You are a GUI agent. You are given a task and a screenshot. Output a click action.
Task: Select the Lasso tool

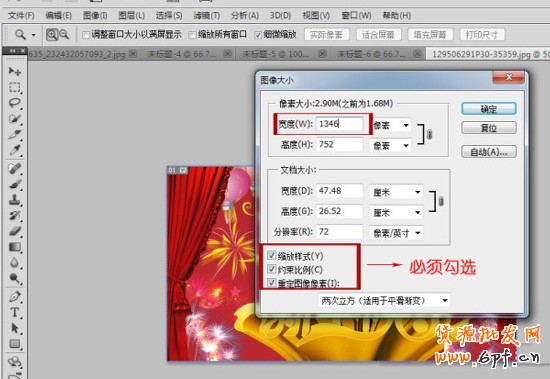pyautogui.click(x=14, y=103)
